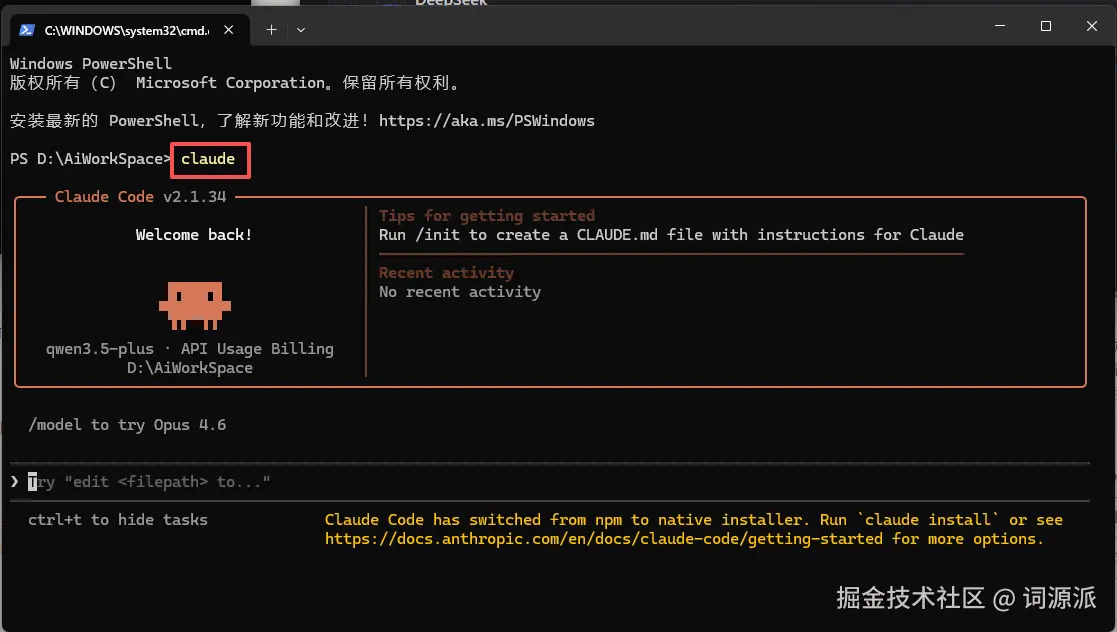Click the 'Tips for getting started' heading
1117x632 pixels.
click(487, 216)
